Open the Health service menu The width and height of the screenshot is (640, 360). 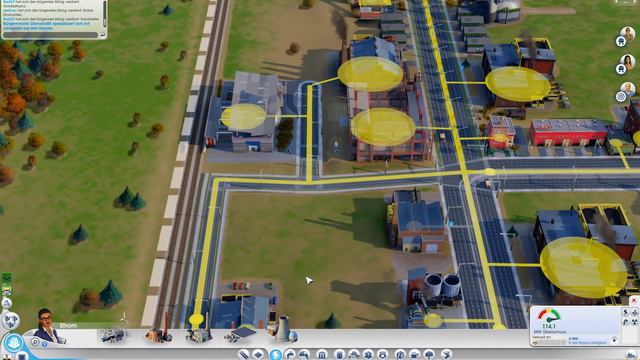368,355
